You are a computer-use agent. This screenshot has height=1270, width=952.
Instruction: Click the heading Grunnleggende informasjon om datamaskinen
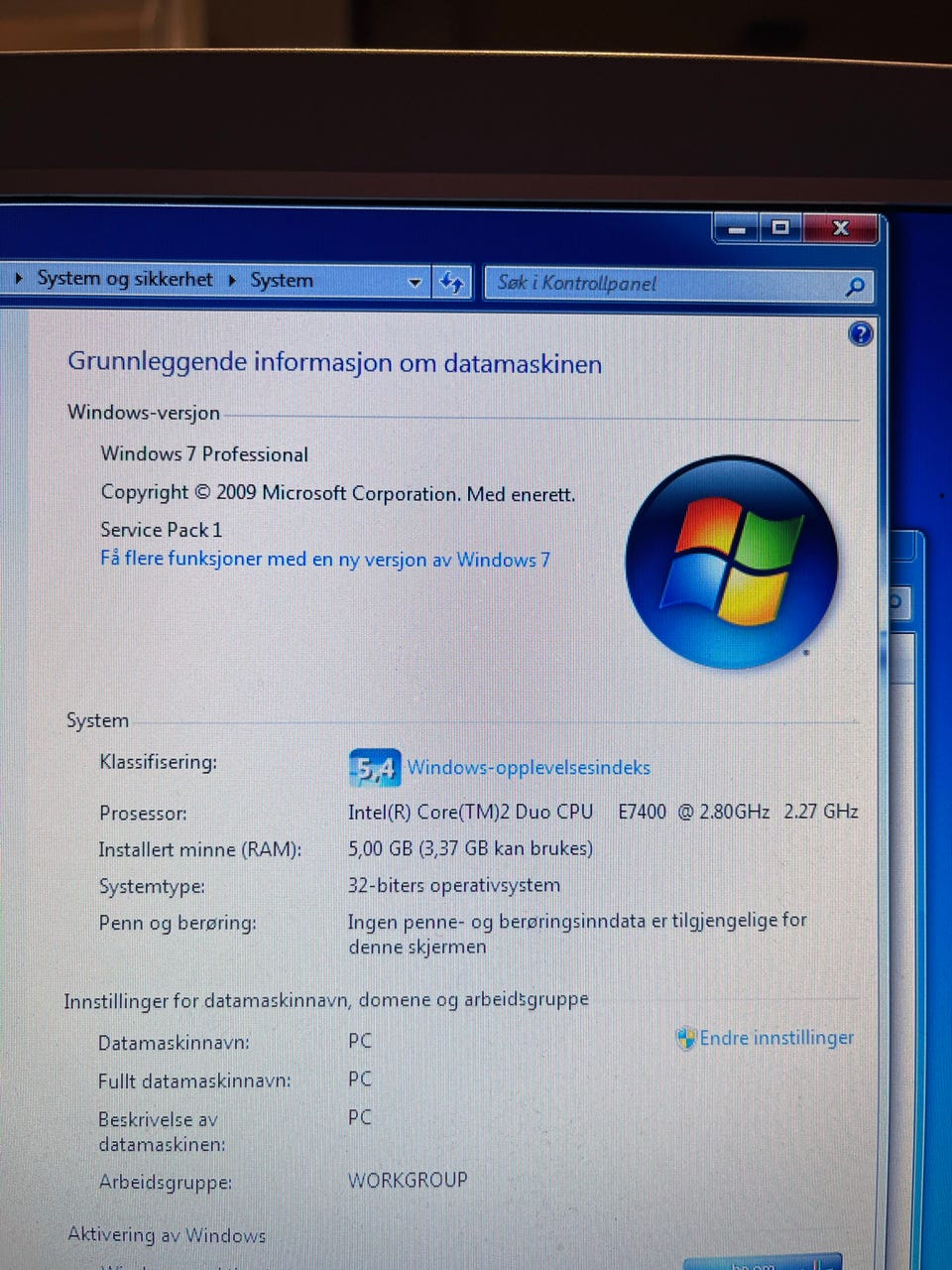335,363
